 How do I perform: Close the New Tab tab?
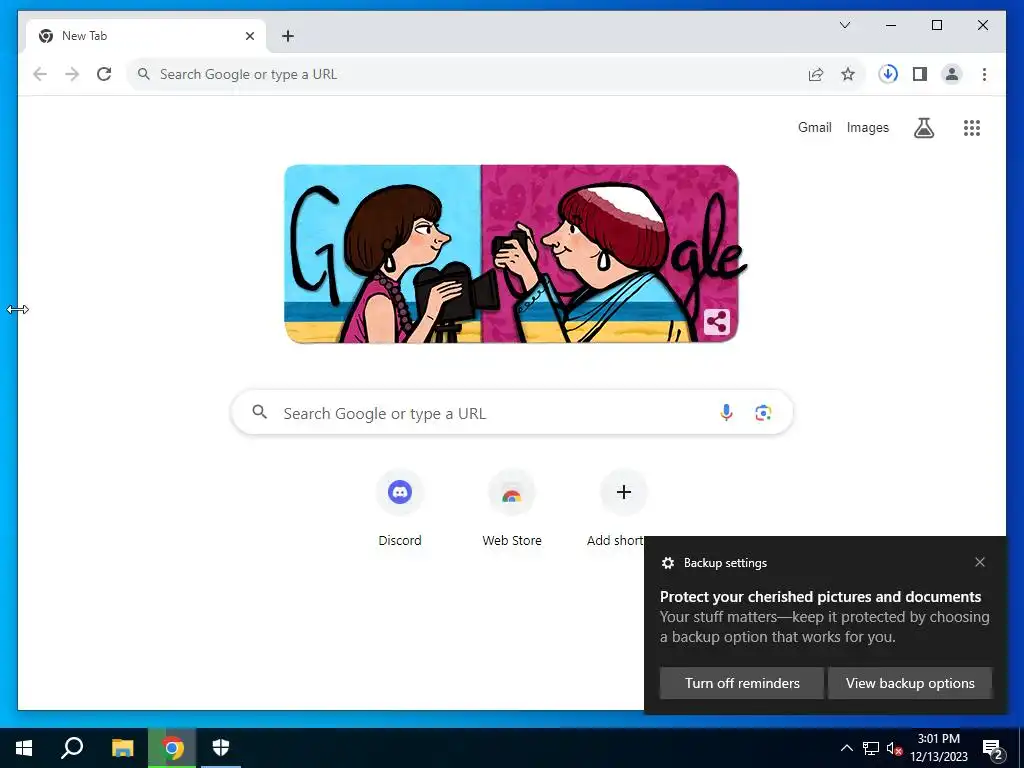[249, 36]
